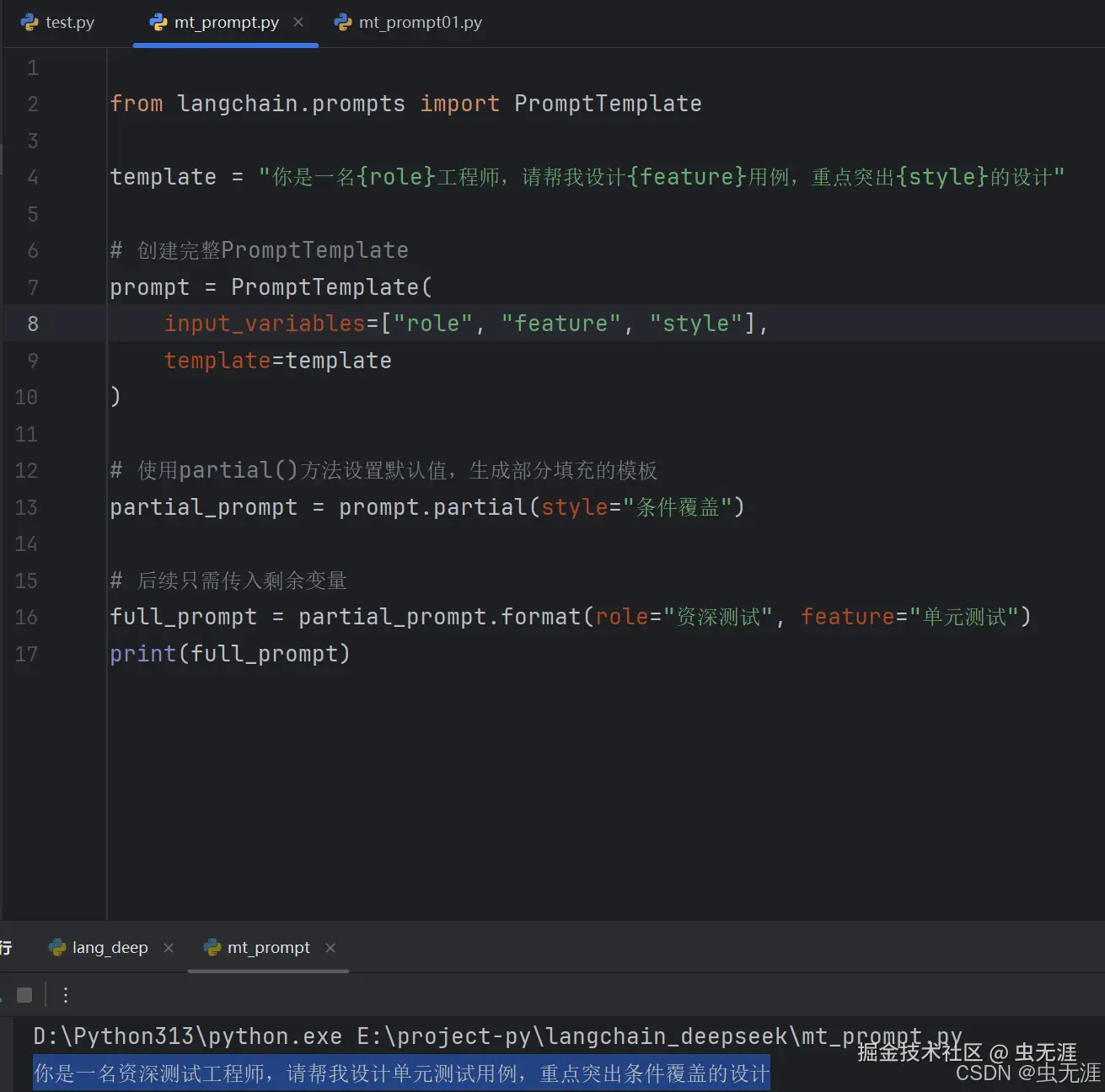Click 'PromptTemplate' in the import statement
The image size is (1105, 1092).
(x=608, y=104)
